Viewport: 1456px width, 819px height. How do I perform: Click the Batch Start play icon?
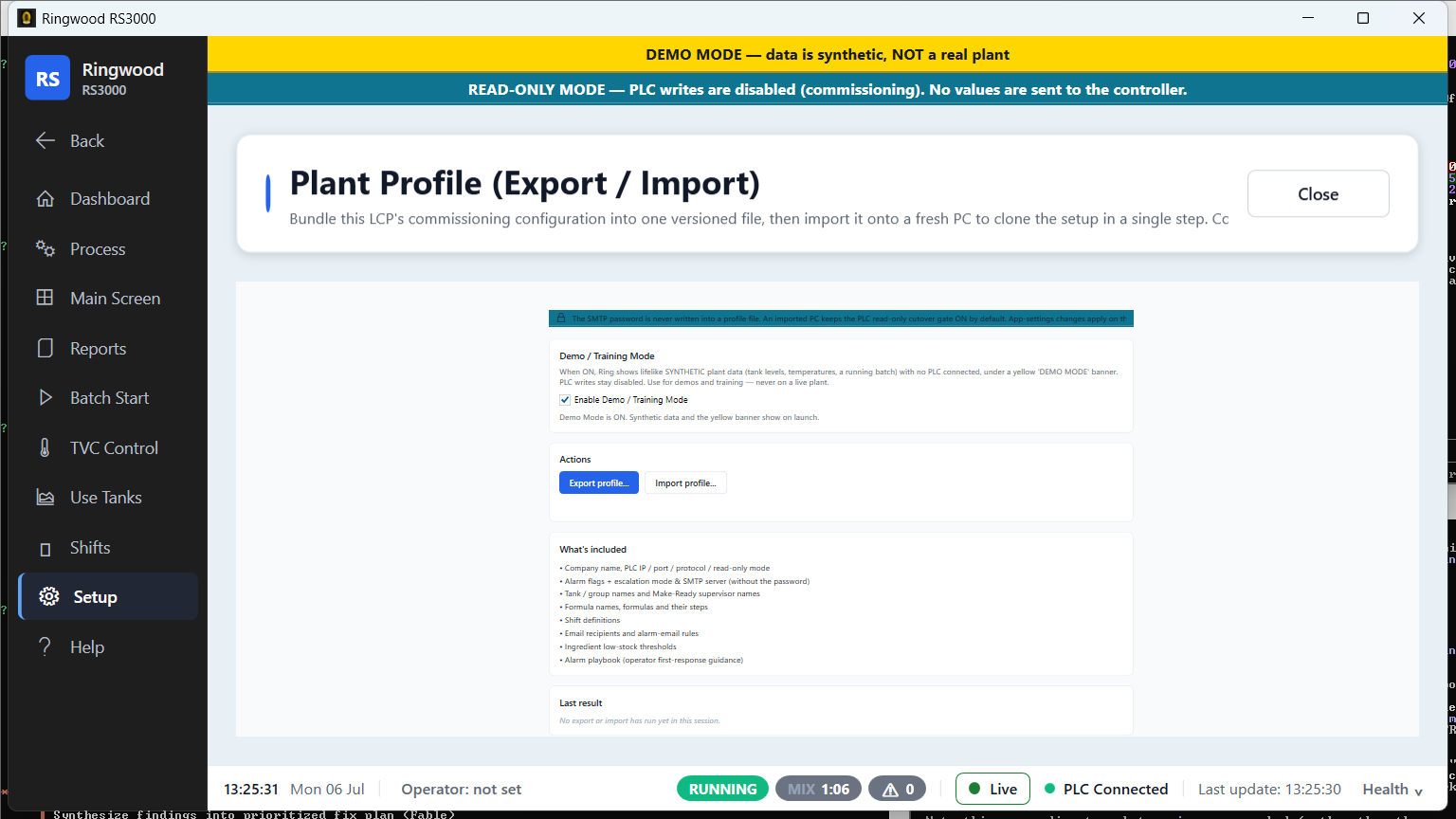(x=45, y=398)
